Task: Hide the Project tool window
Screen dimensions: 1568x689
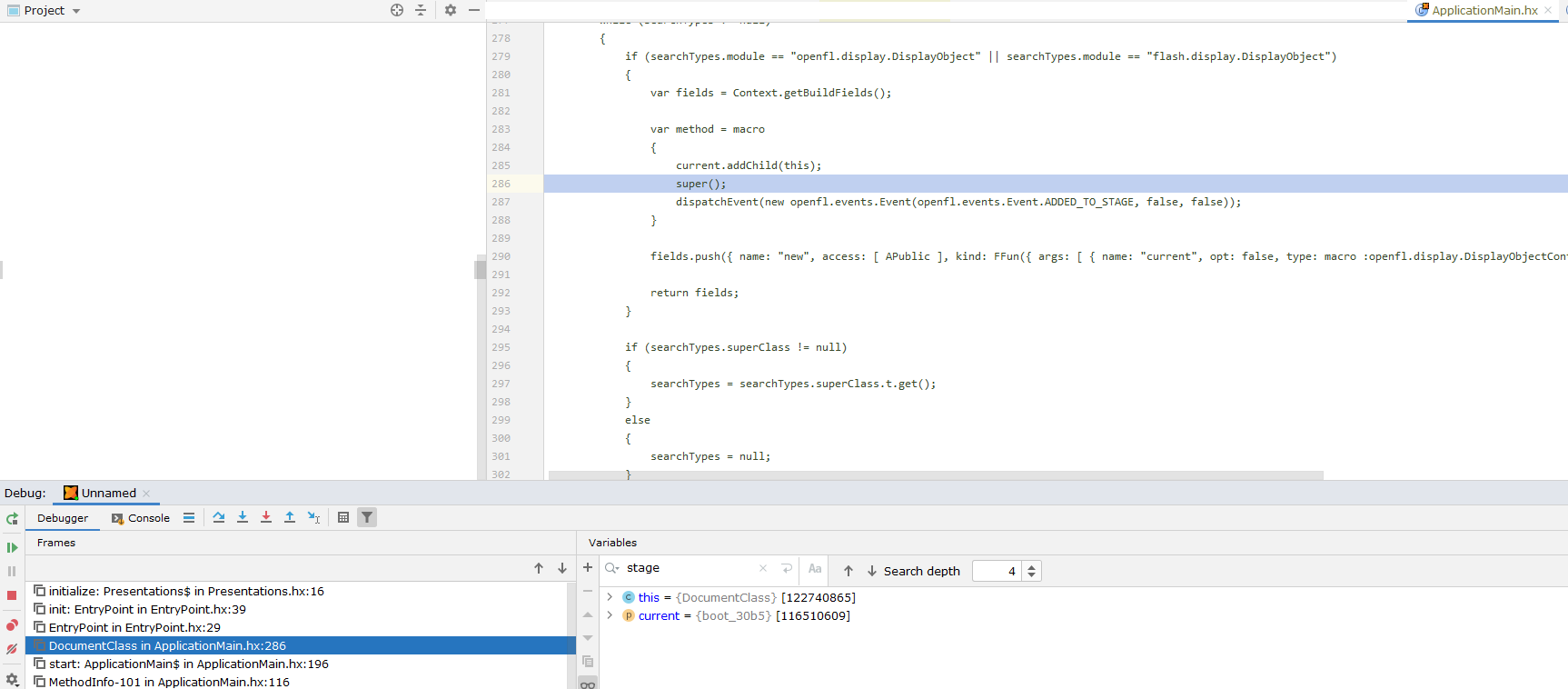Action: click(x=474, y=10)
